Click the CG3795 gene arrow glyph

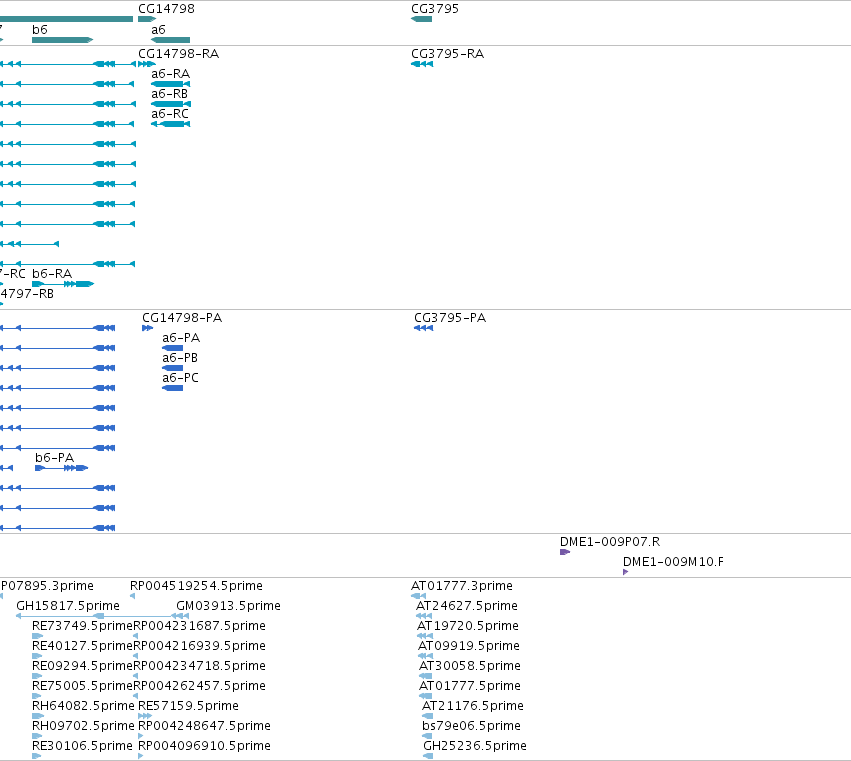click(x=422, y=19)
